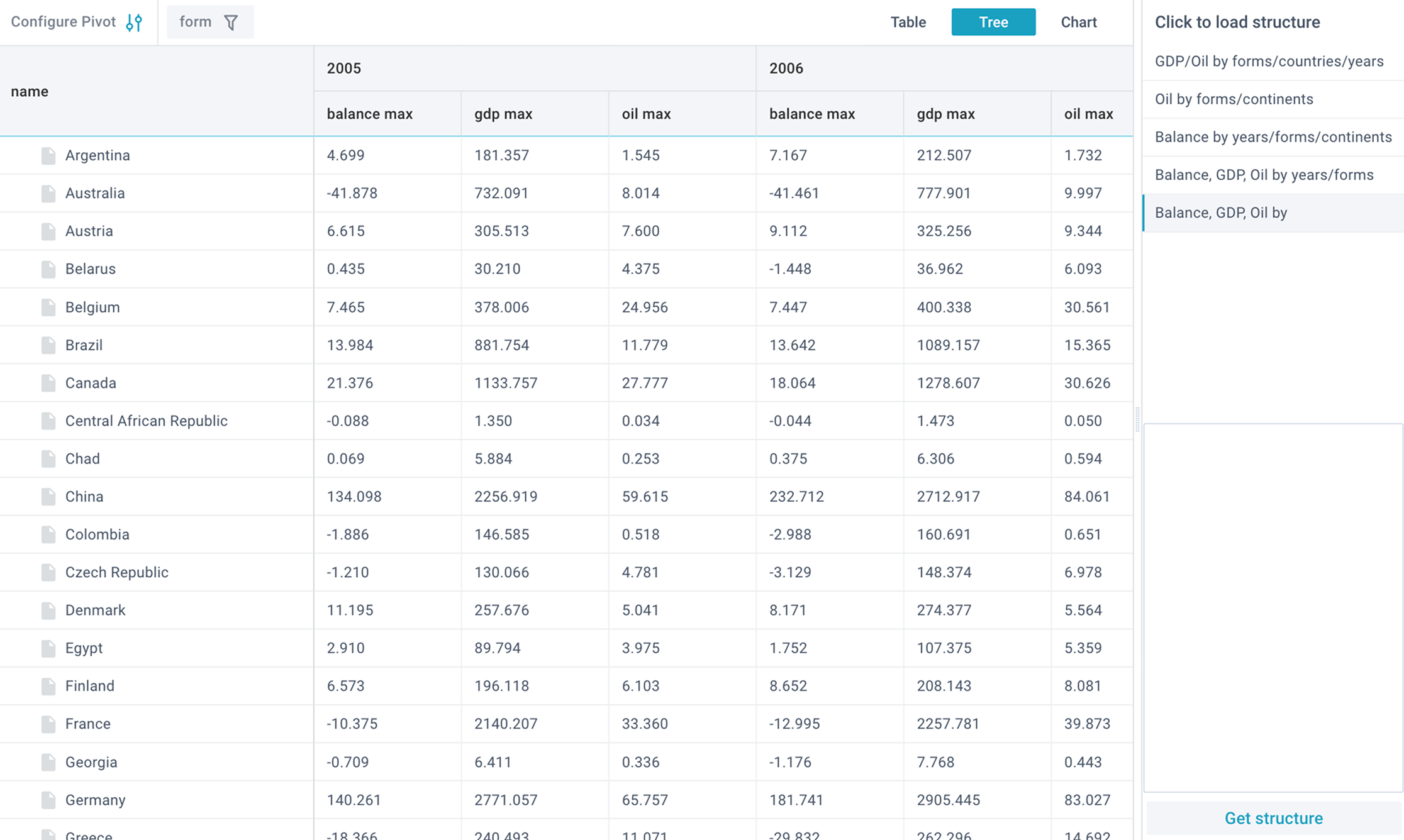1404x840 pixels.
Task: Click Central African Republic file icon
Action: 48,421
